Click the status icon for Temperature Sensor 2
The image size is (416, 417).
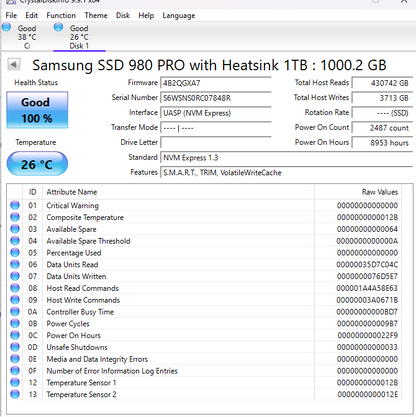coord(15,394)
